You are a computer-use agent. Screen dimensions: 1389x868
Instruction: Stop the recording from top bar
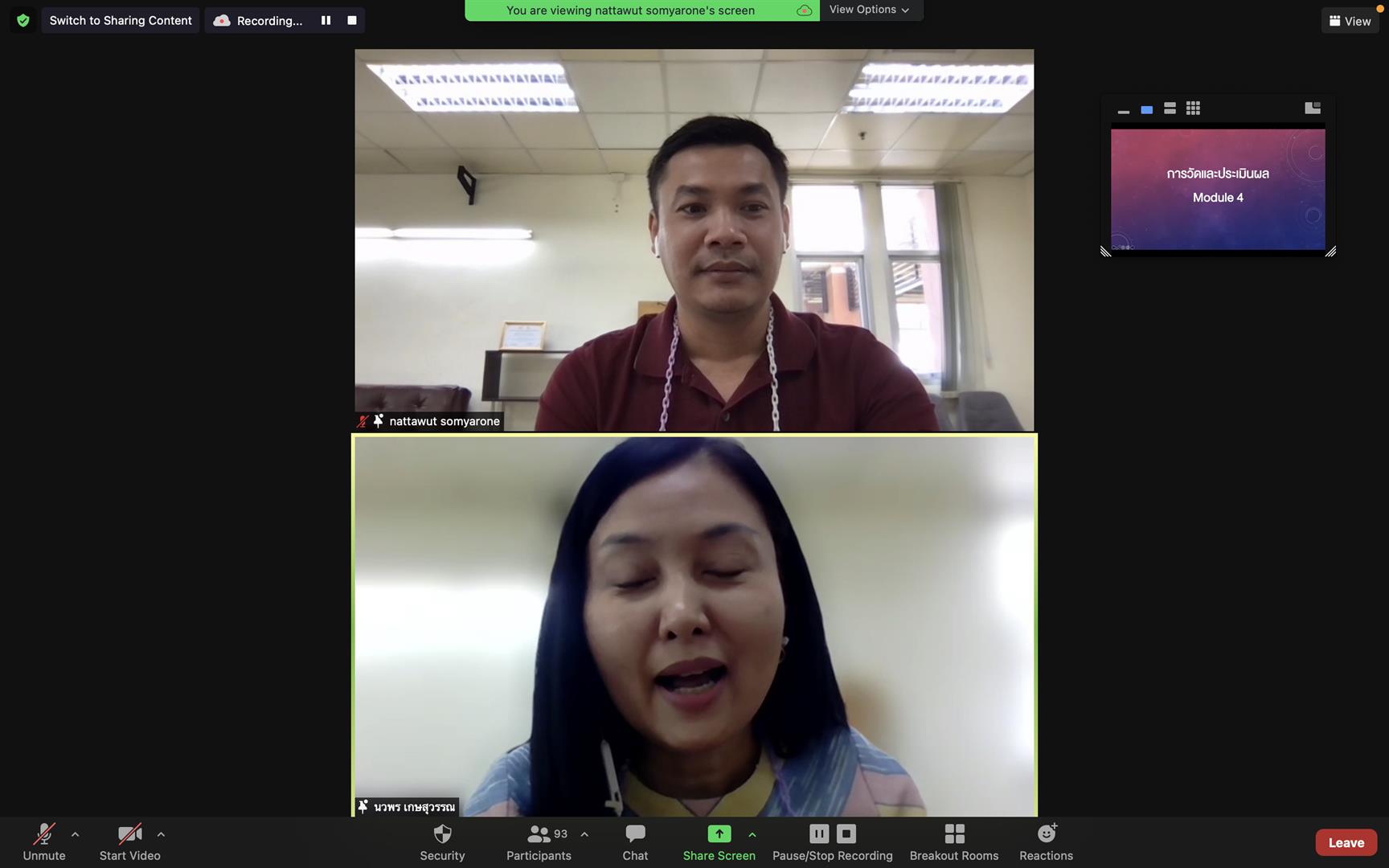(352, 20)
